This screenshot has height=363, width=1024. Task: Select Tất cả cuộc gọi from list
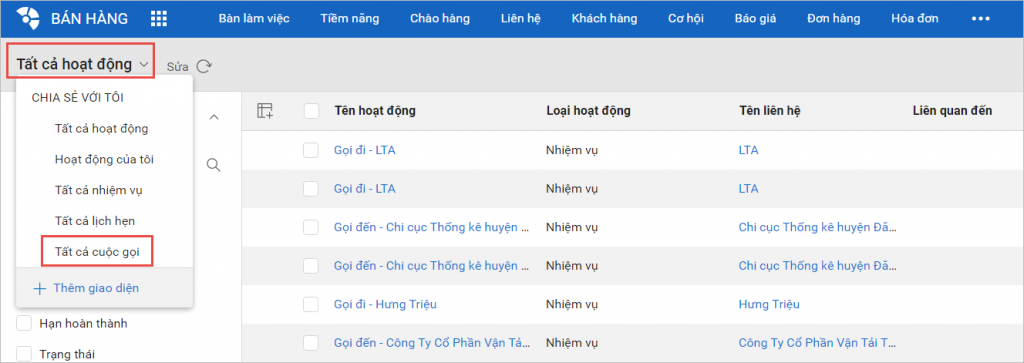(x=97, y=251)
